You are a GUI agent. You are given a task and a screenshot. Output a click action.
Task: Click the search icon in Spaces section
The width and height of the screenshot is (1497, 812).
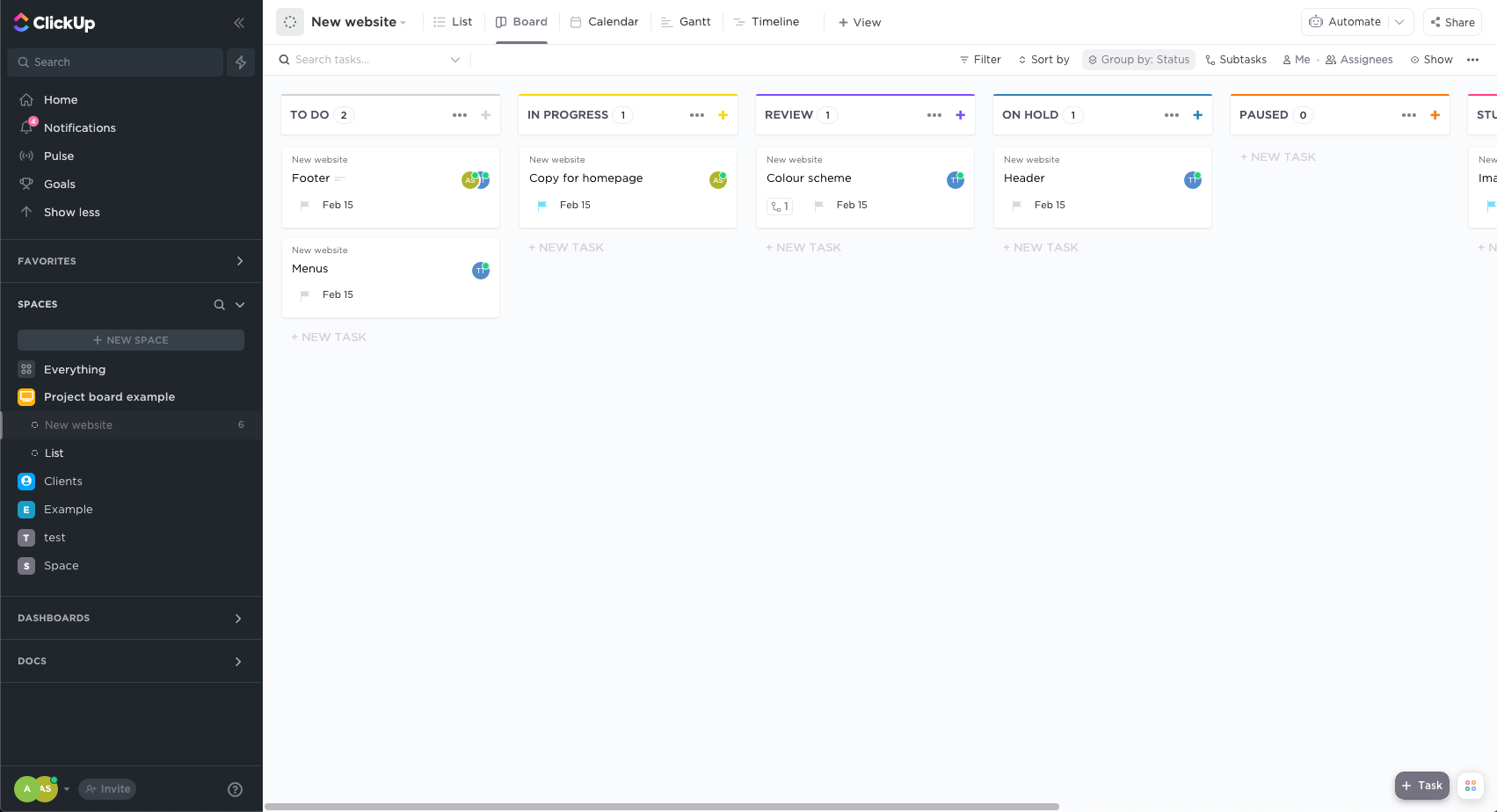[219, 305]
